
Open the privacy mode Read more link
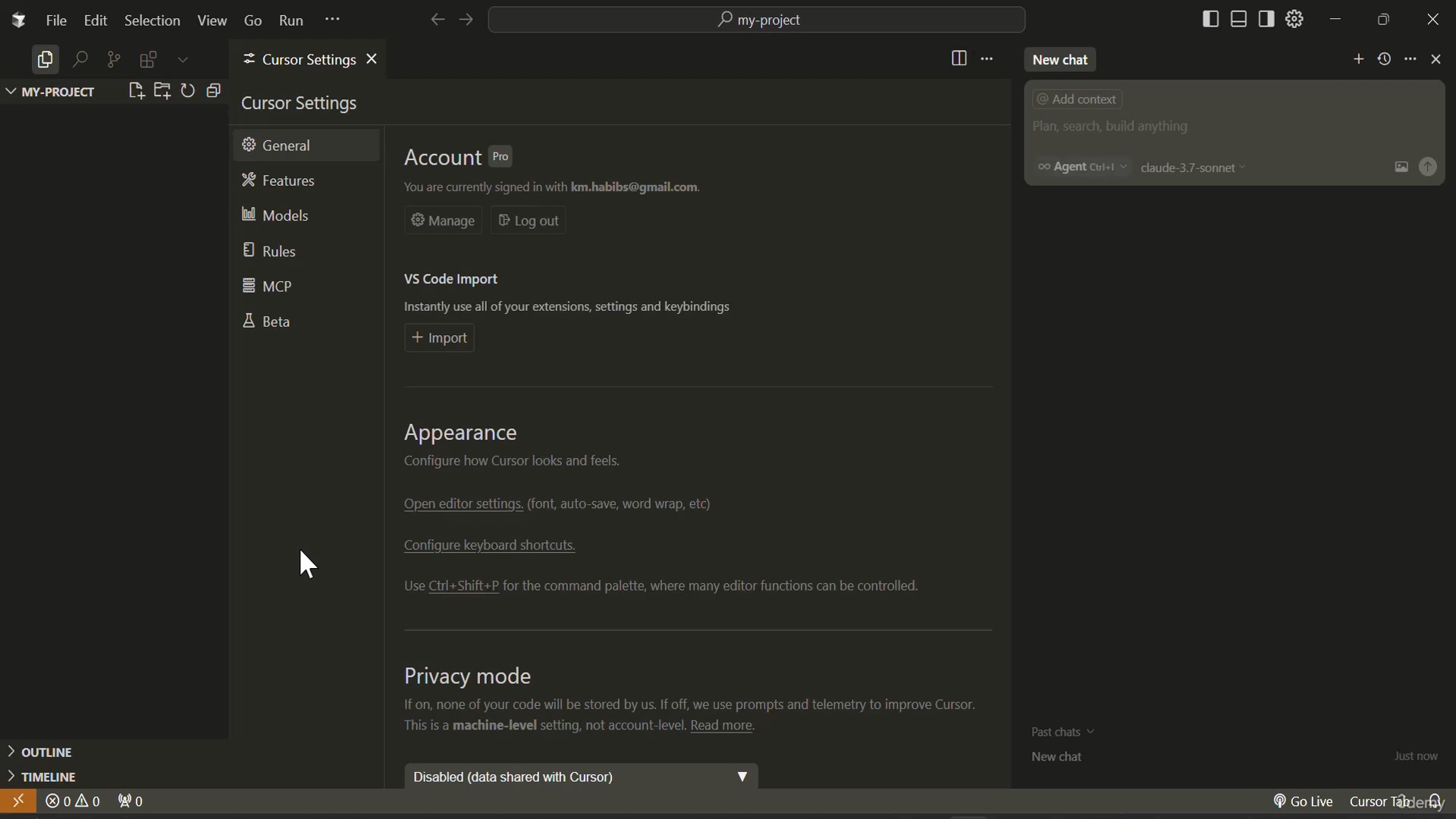[723, 726]
